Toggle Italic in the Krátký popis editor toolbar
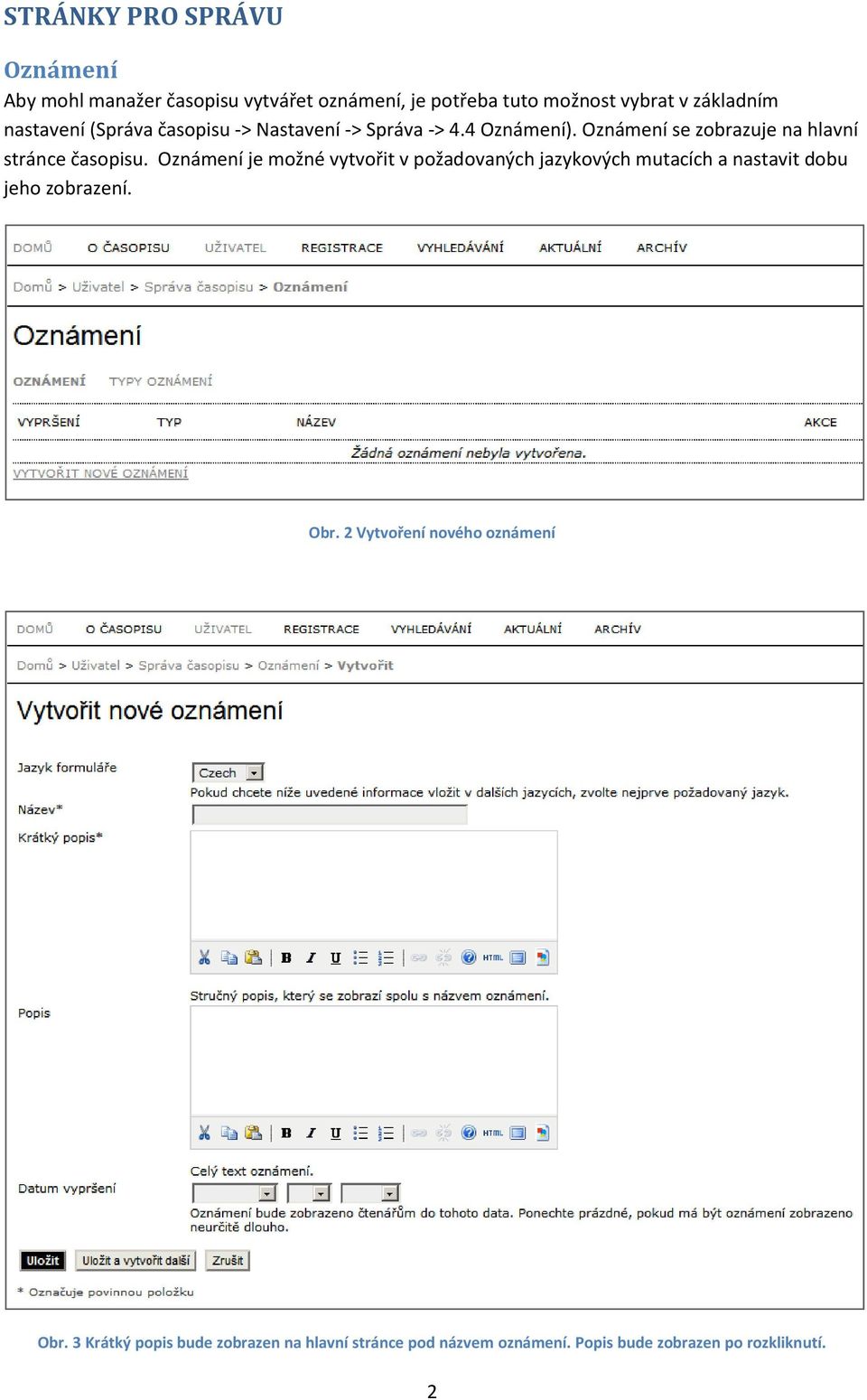This screenshot has height=1400, width=867. [x=311, y=957]
